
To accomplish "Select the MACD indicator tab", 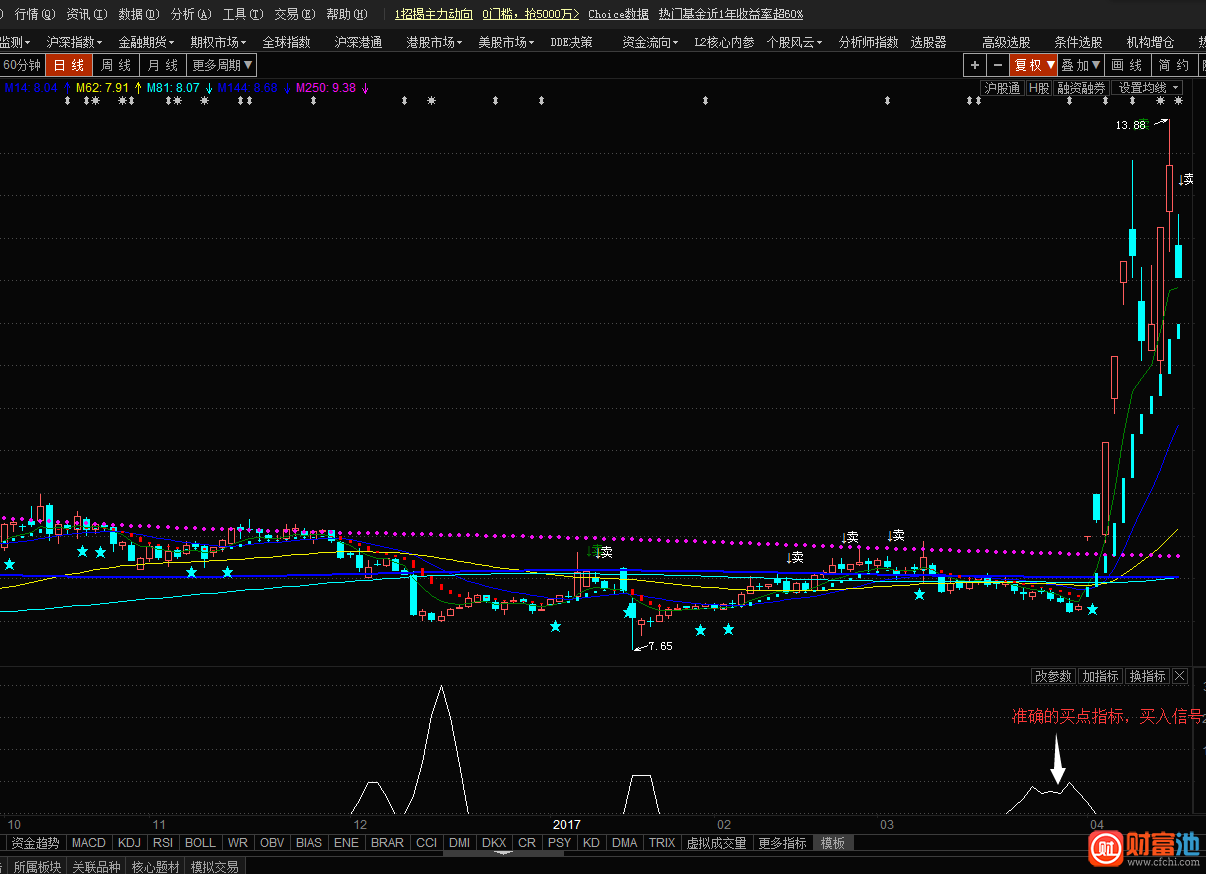I will 88,843.
